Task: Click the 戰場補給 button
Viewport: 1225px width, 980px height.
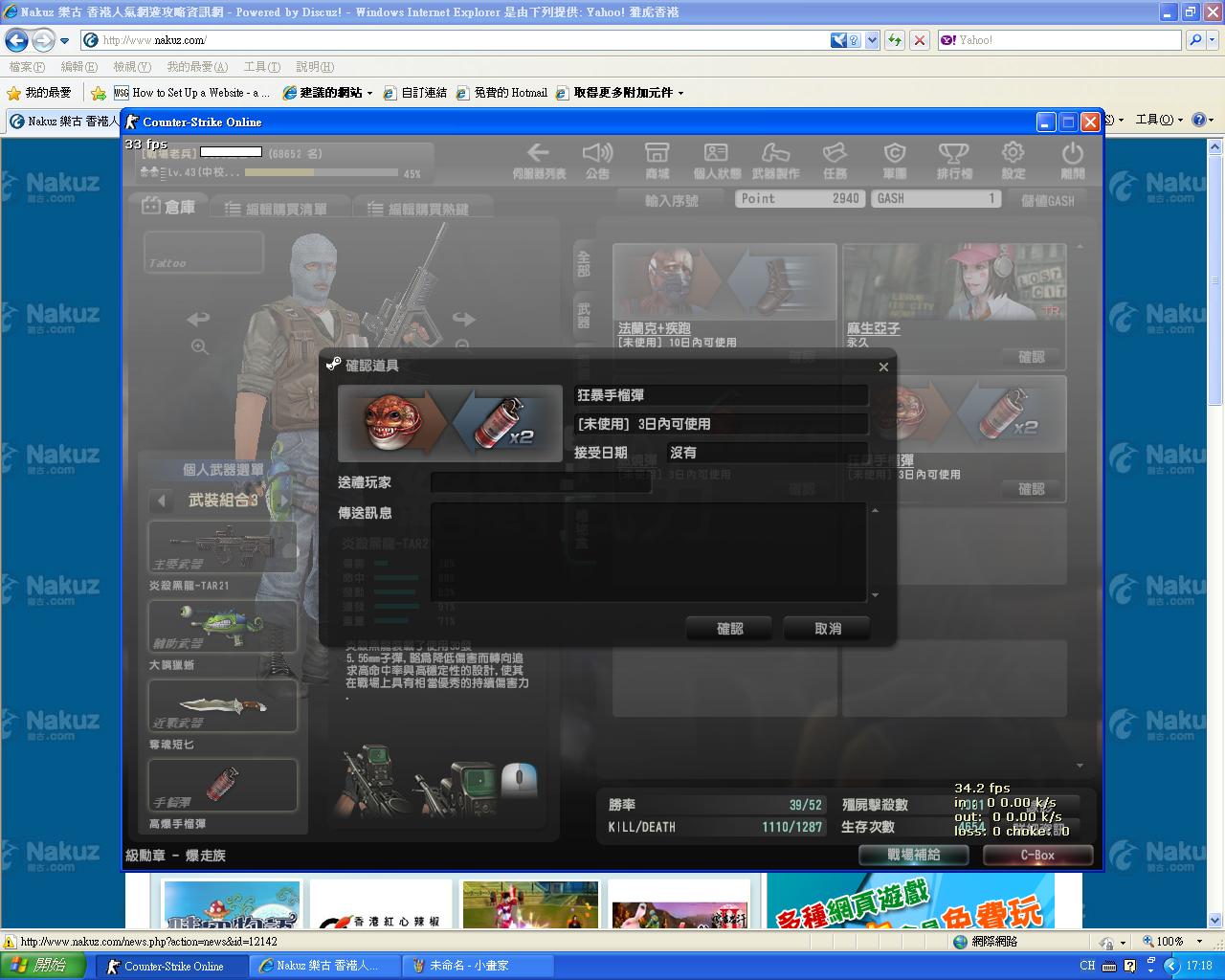Action: point(913,855)
